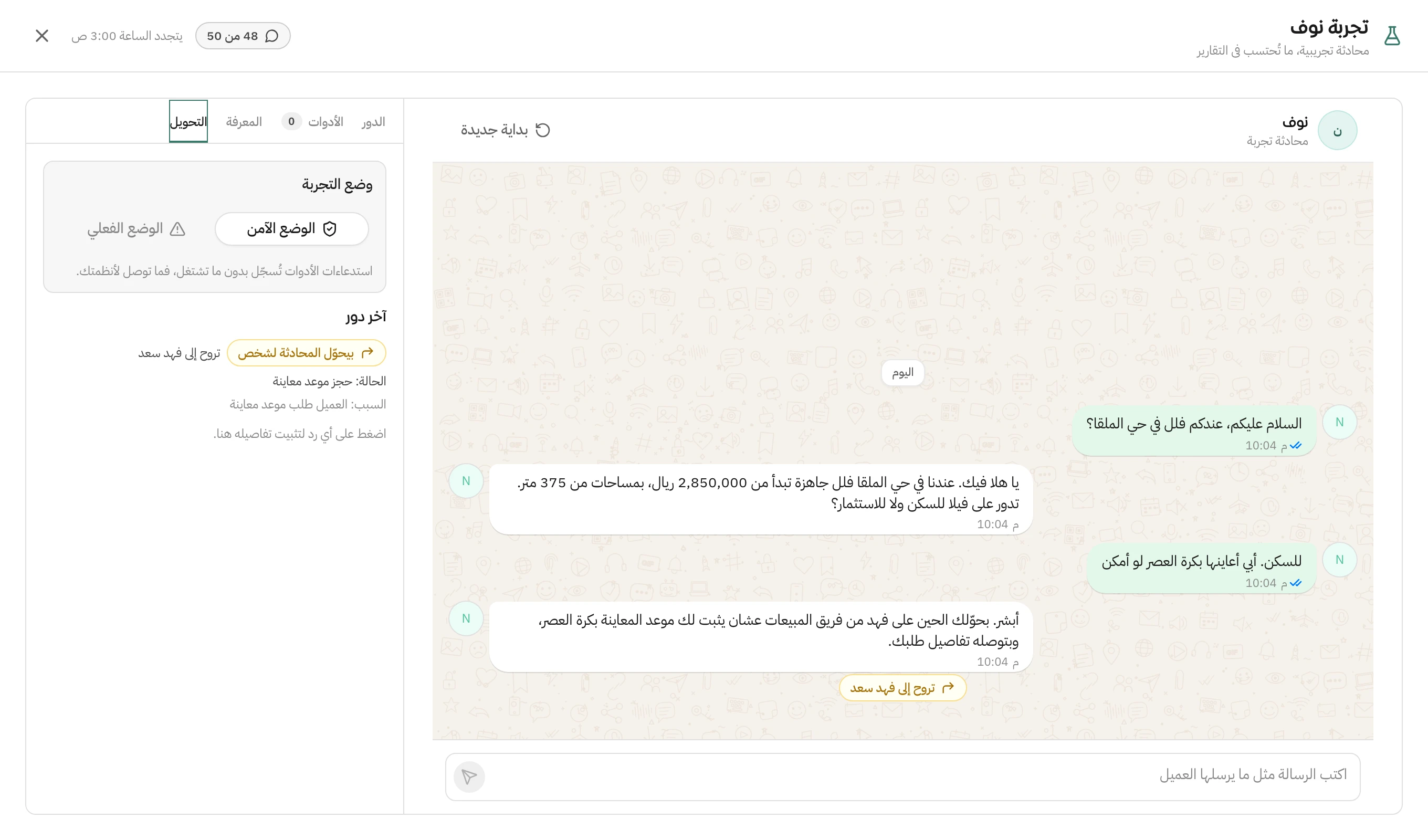The height and width of the screenshot is (840, 1428).
Task: Click the hint اضغط على أي رد لتثبيت تفاصيله
Action: 300,434
